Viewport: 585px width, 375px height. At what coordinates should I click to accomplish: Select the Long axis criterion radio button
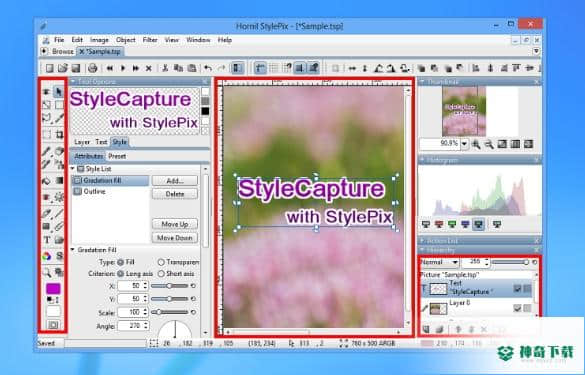click(x=121, y=274)
